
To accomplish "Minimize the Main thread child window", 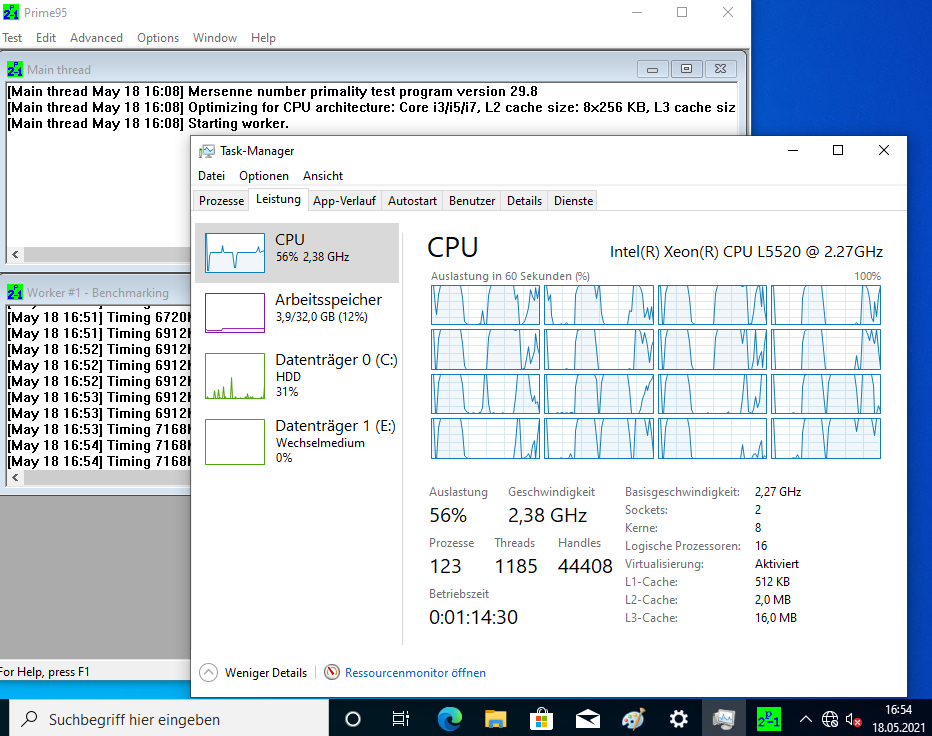I will [x=653, y=69].
